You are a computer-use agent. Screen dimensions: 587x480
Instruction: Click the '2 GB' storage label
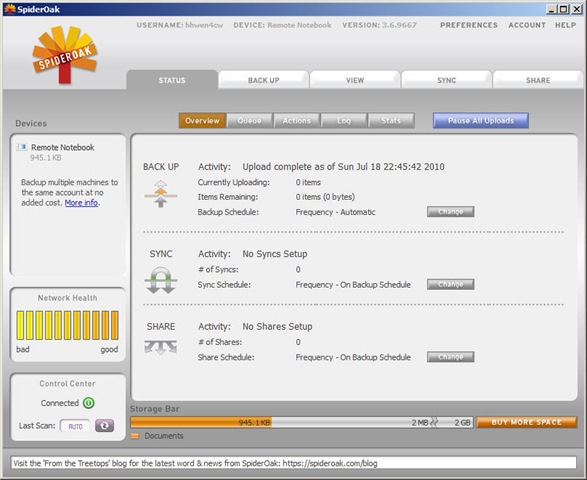pos(462,423)
